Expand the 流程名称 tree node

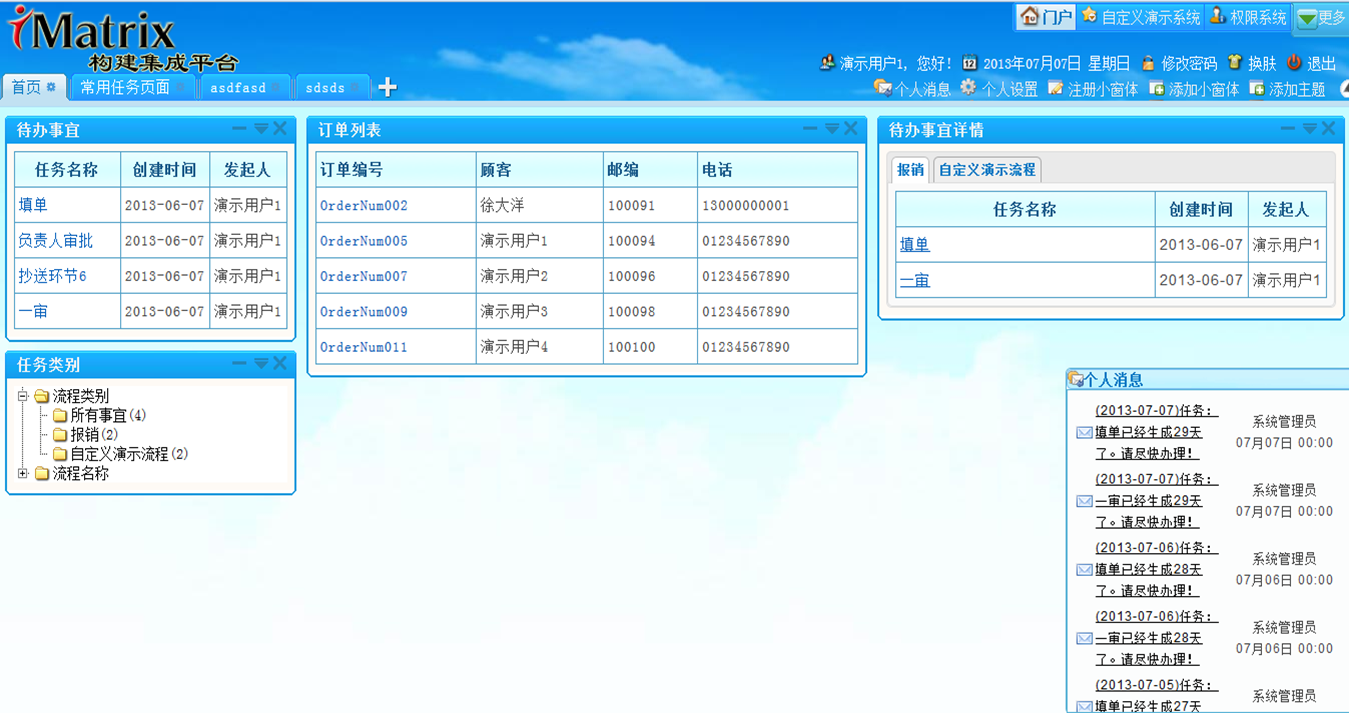(x=23, y=472)
